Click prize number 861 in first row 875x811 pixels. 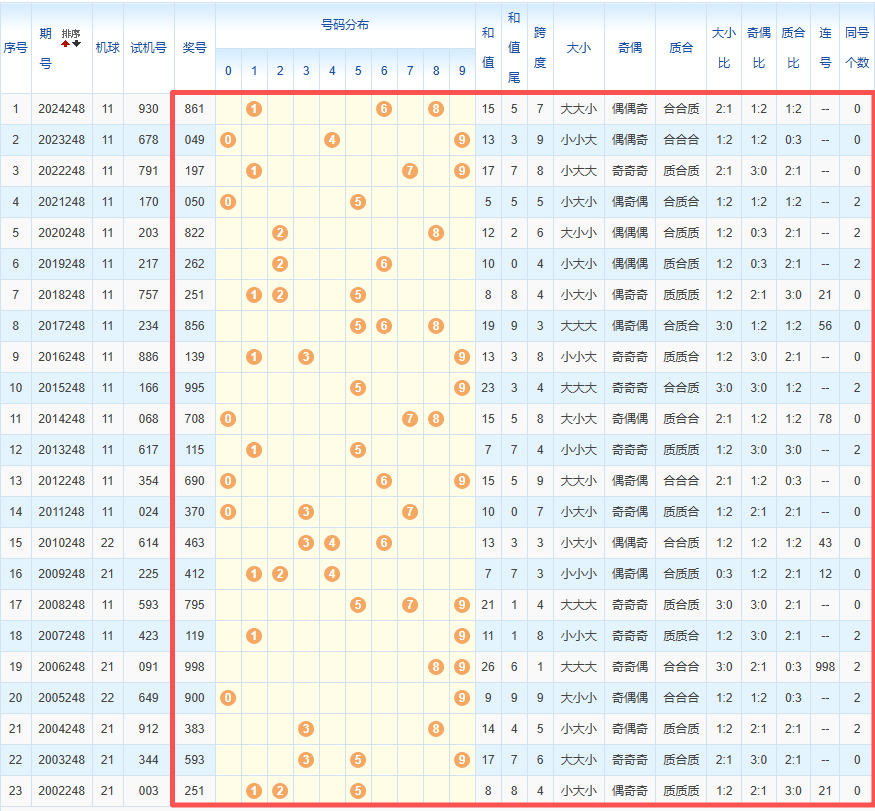pos(195,108)
